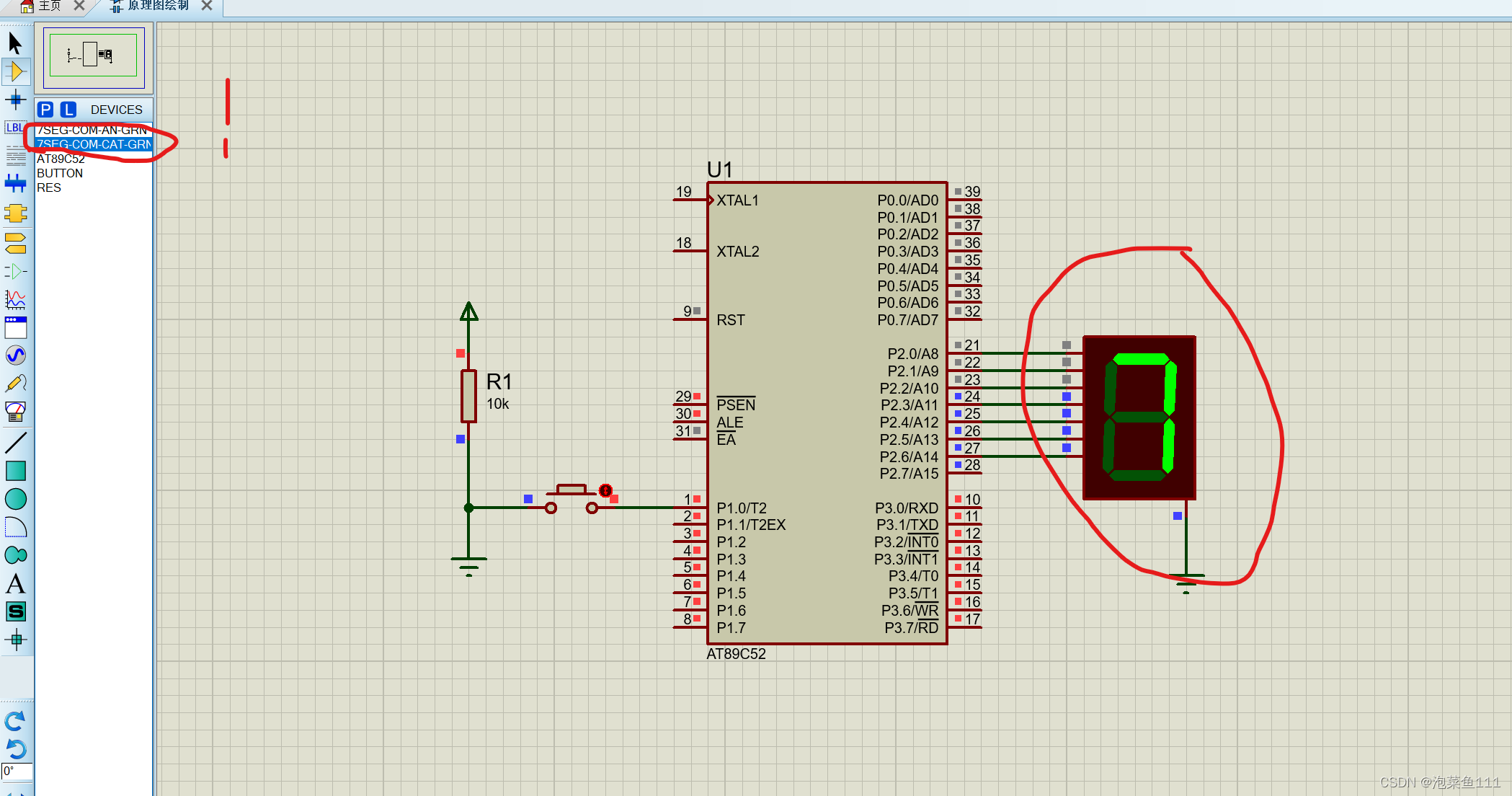Switch to the 主页 home tab

coord(50,6)
